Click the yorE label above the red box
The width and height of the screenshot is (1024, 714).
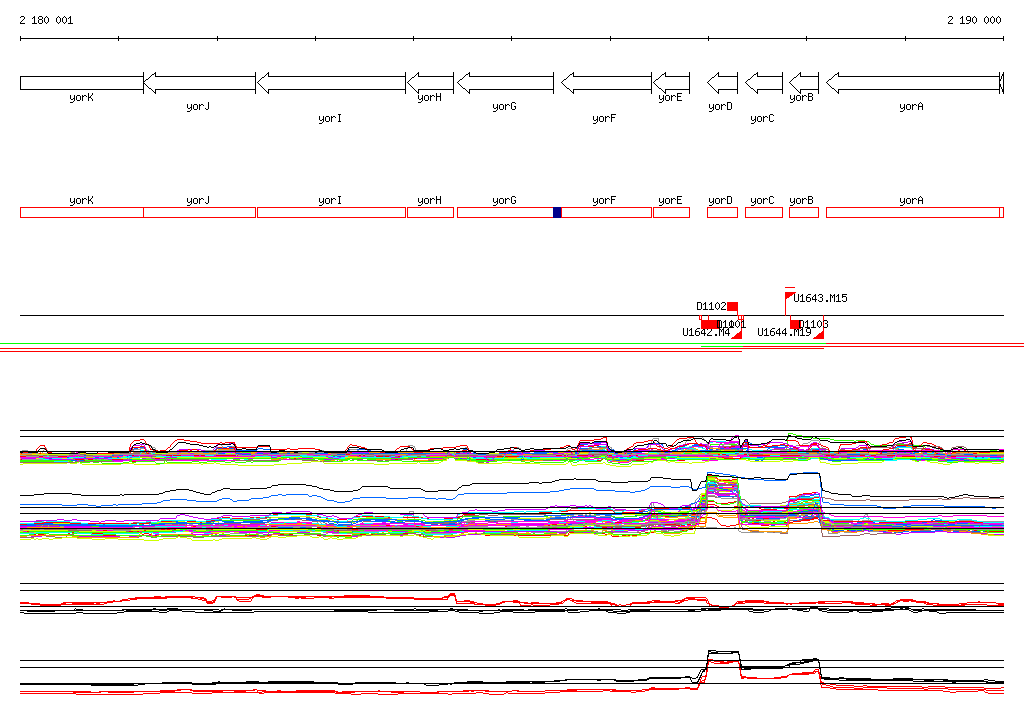tap(670, 201)
